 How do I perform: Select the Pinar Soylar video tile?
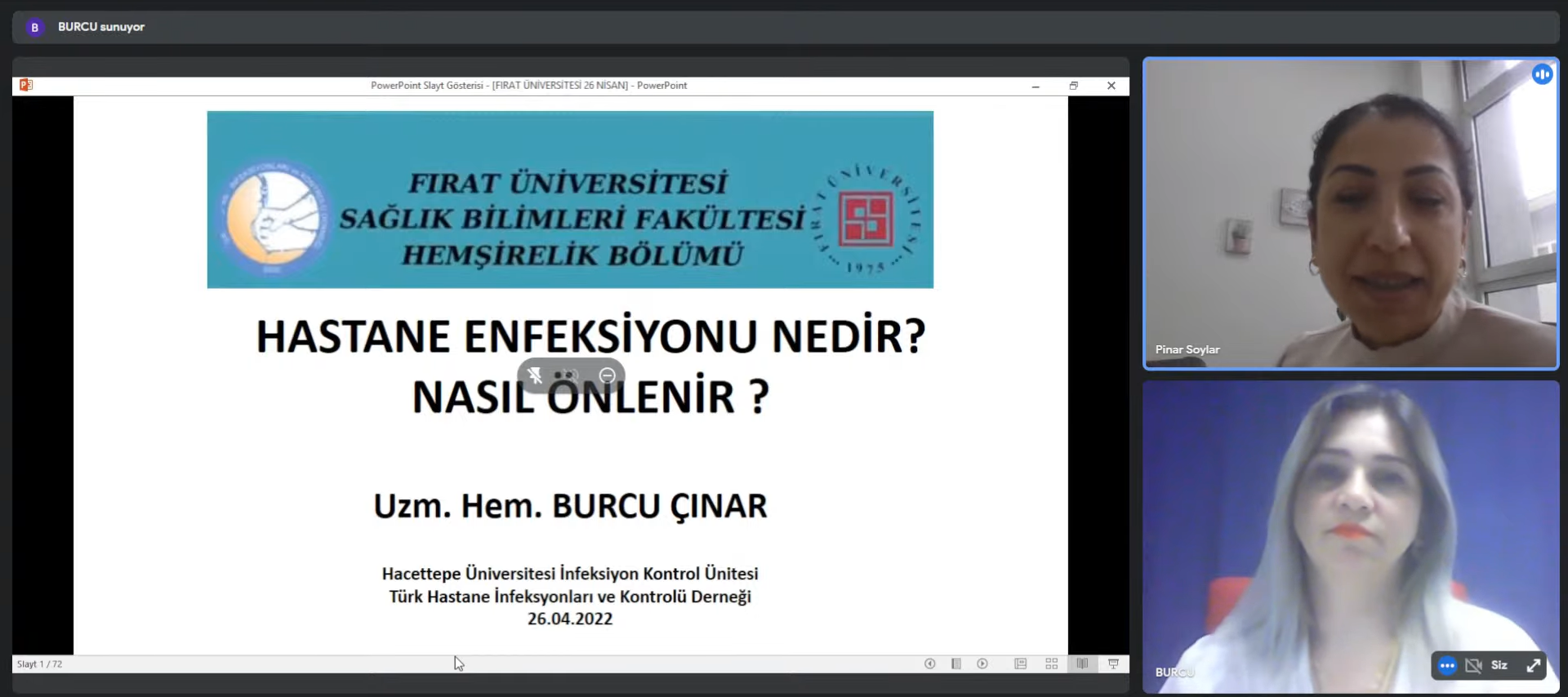point(1351,213)
